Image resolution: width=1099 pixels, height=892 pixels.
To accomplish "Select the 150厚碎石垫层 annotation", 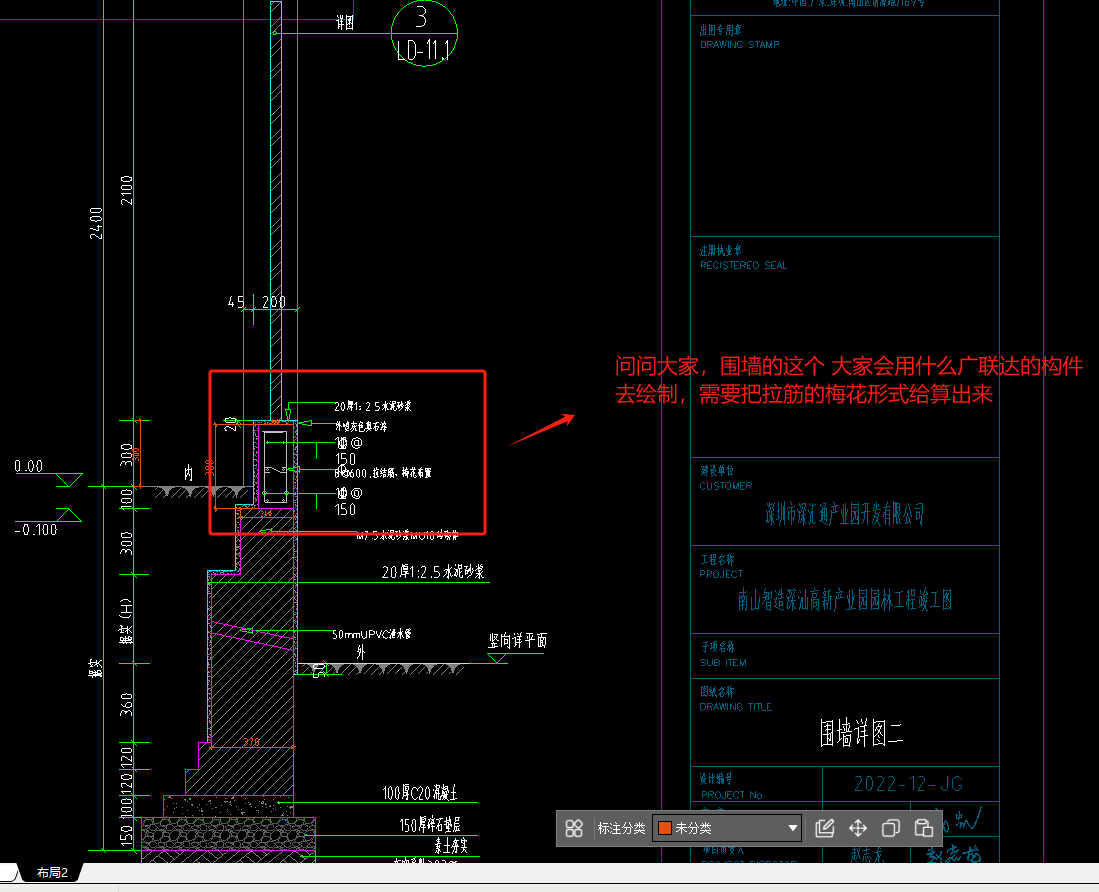I will tap(430, 825).
